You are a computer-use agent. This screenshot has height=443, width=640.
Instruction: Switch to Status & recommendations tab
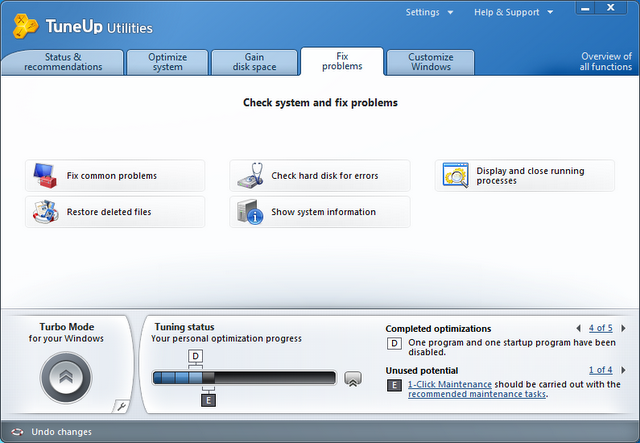click(62, 62)
